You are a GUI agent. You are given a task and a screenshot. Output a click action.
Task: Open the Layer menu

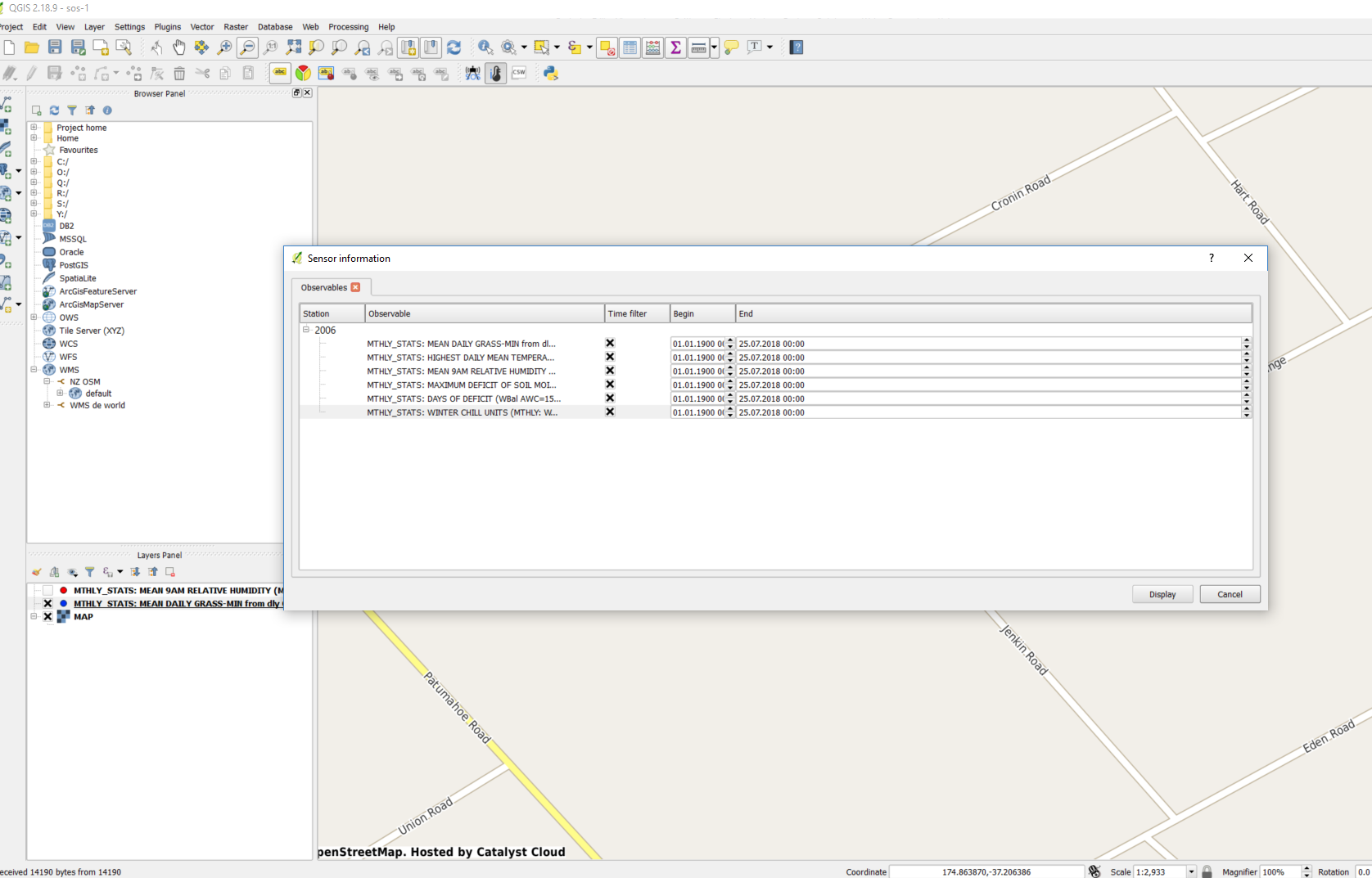coord(94,27)
